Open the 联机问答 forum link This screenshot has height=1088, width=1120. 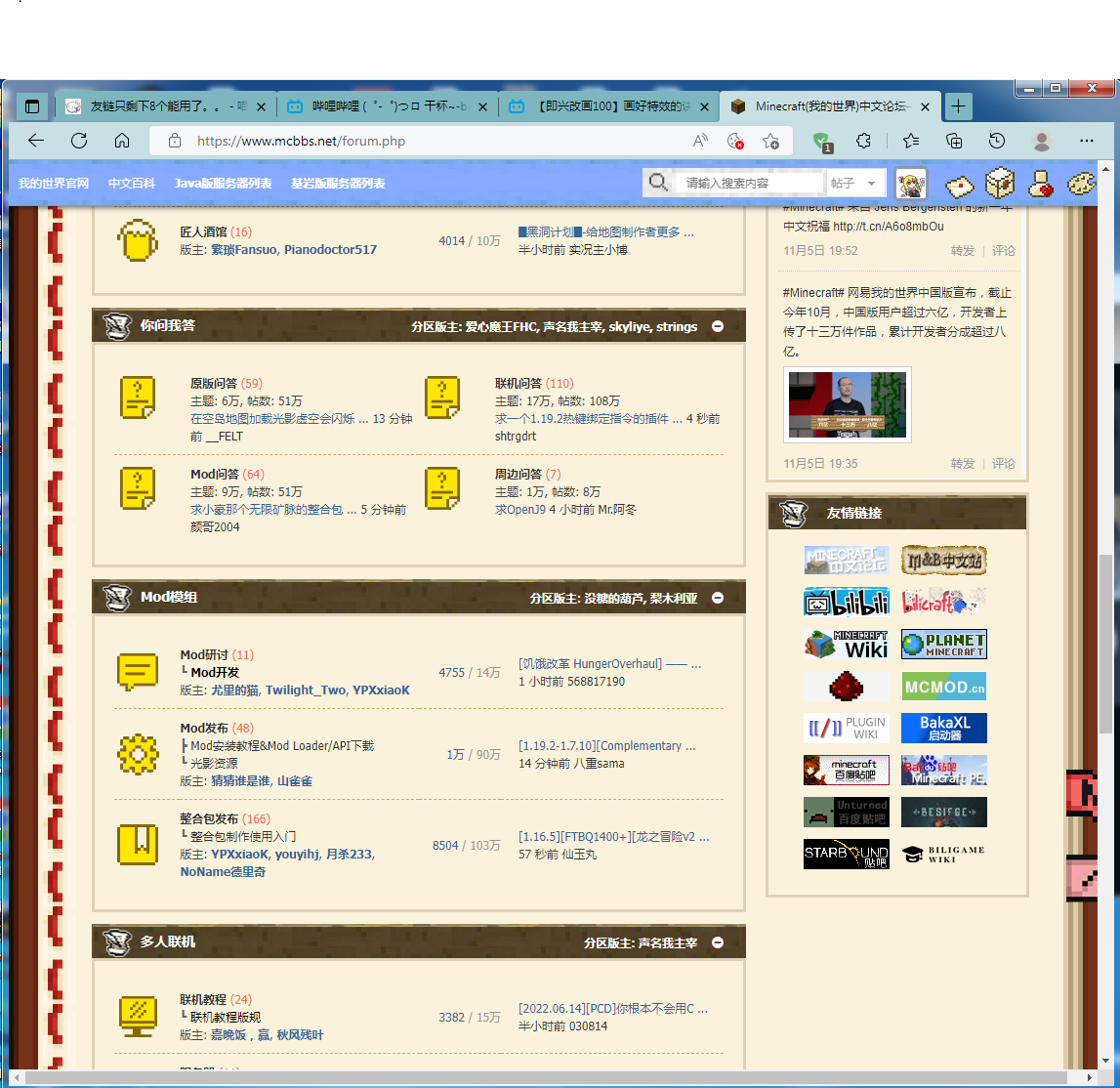(x=519, y=384)
